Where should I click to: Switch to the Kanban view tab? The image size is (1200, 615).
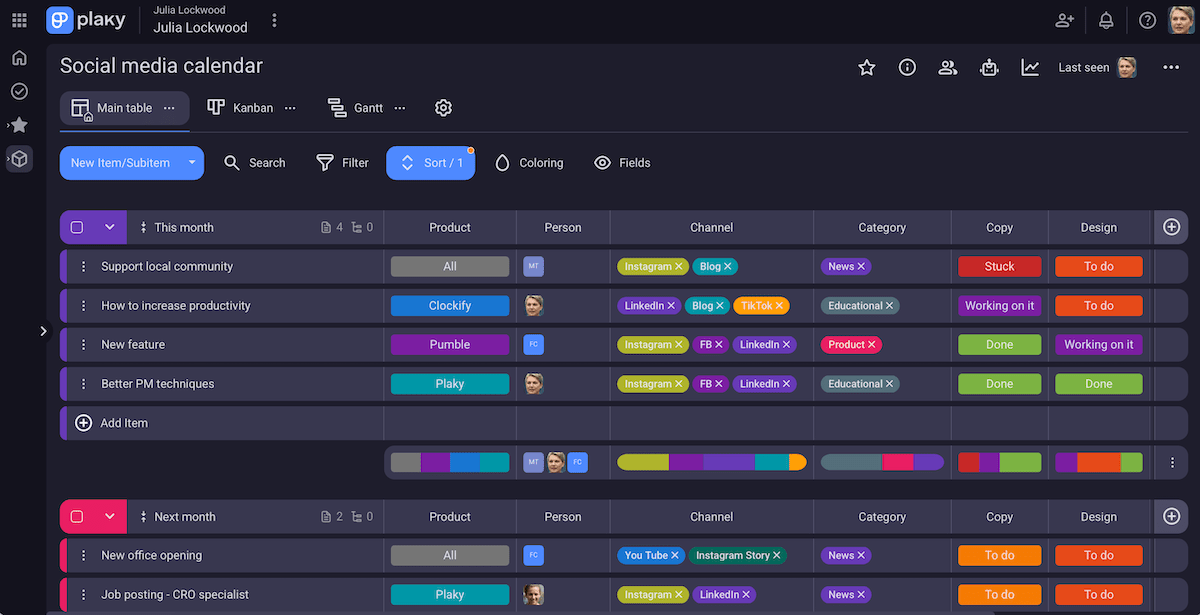click(x=241, y=108)
